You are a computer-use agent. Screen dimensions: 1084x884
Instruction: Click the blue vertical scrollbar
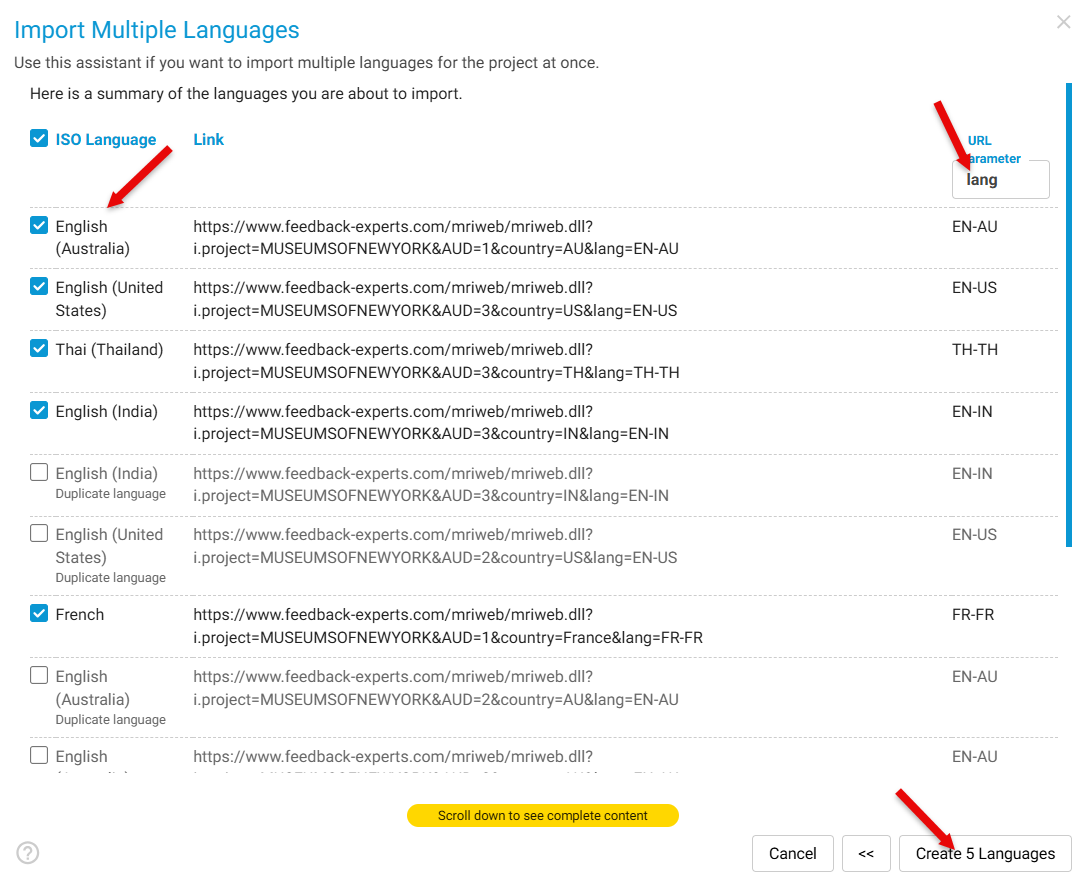pyautogui.click(x=1069, y=315)
